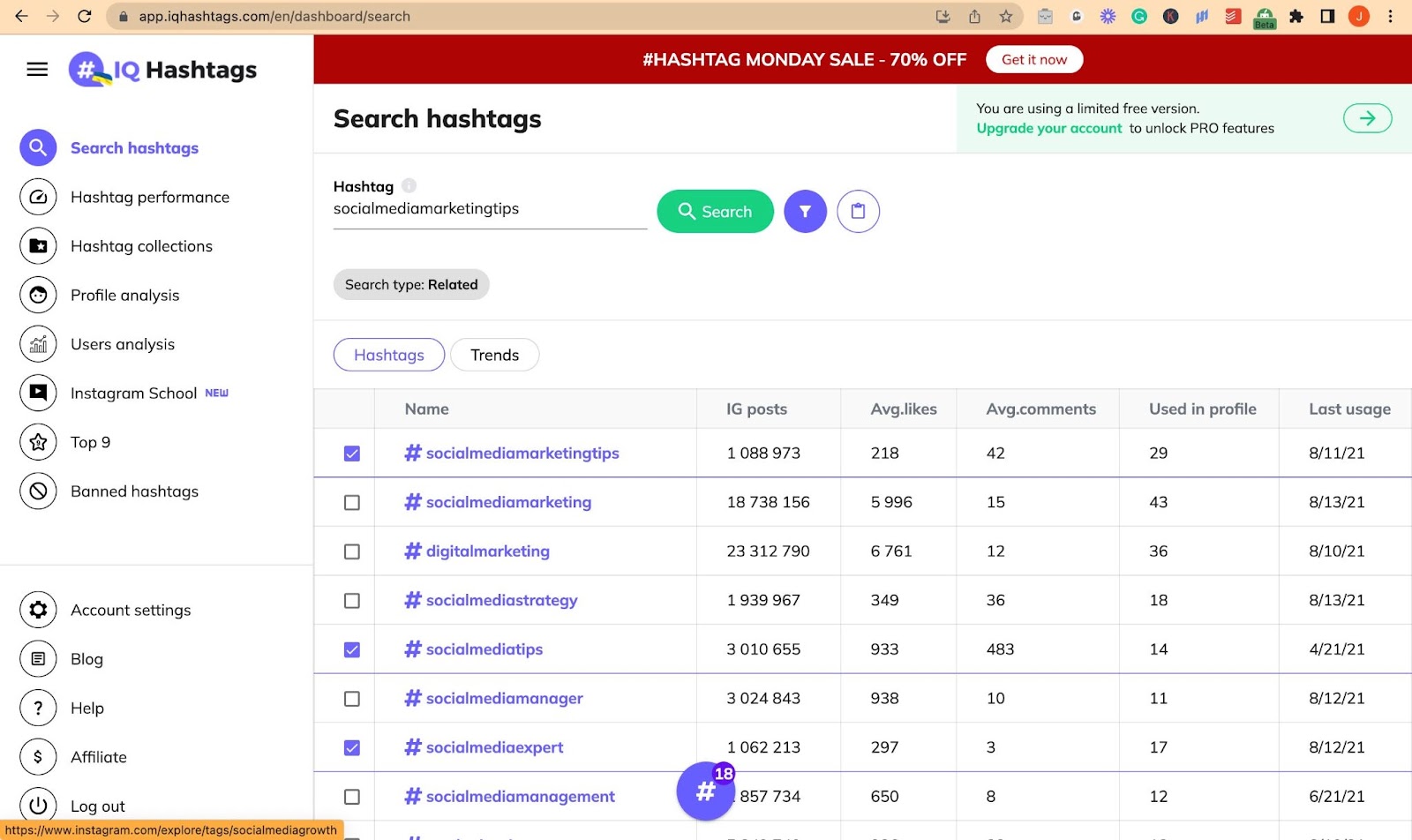Check the socialmediastrategy row checkbox

point(352,601)
